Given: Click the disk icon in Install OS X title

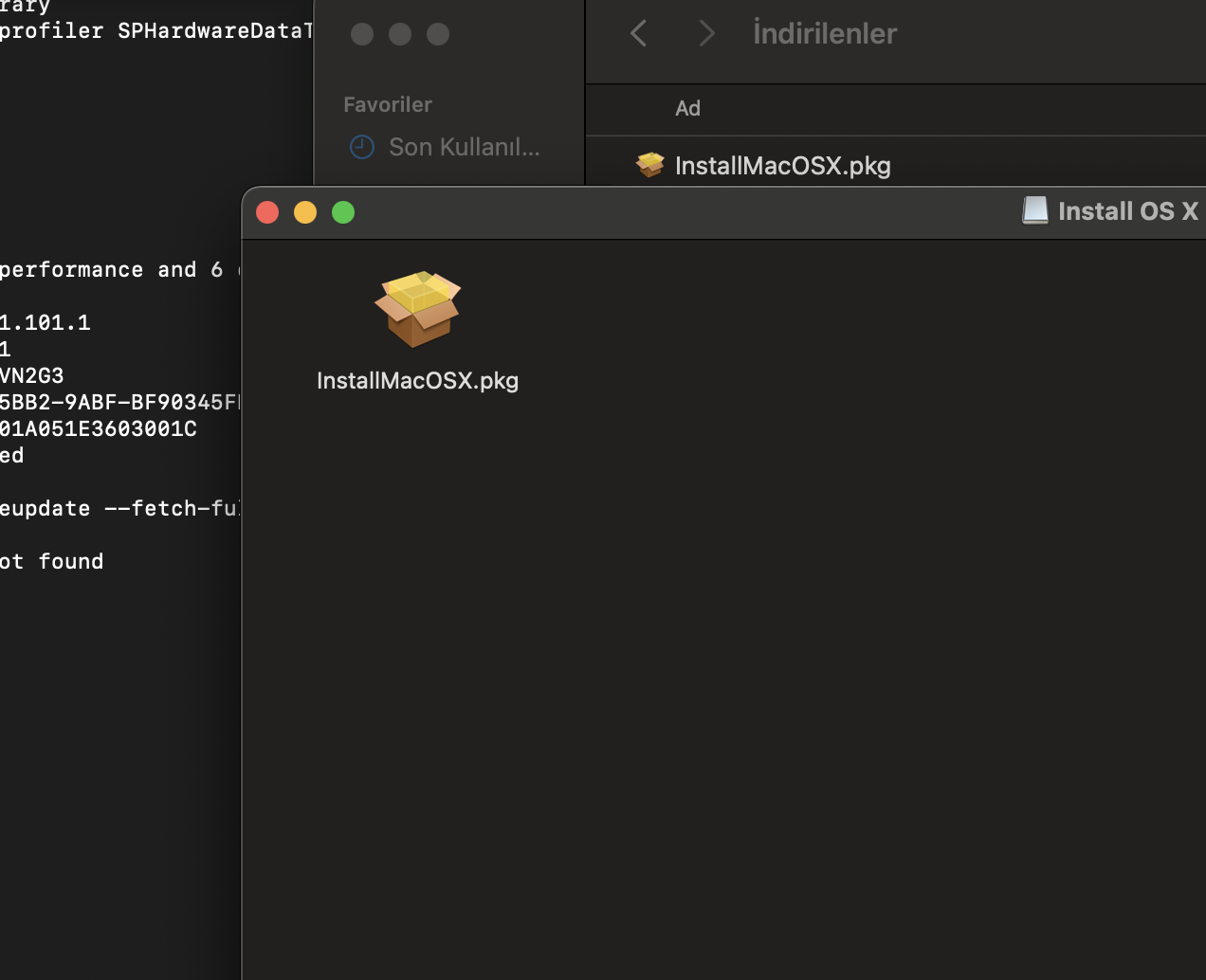Looking at the screenshot, I should pos(1035,210).
